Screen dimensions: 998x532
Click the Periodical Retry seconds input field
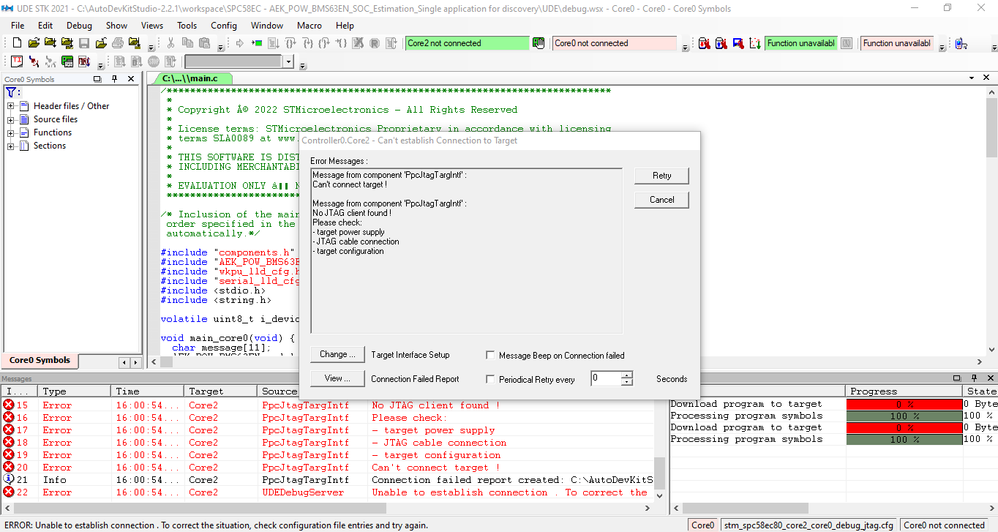click(x=605, y=379)
